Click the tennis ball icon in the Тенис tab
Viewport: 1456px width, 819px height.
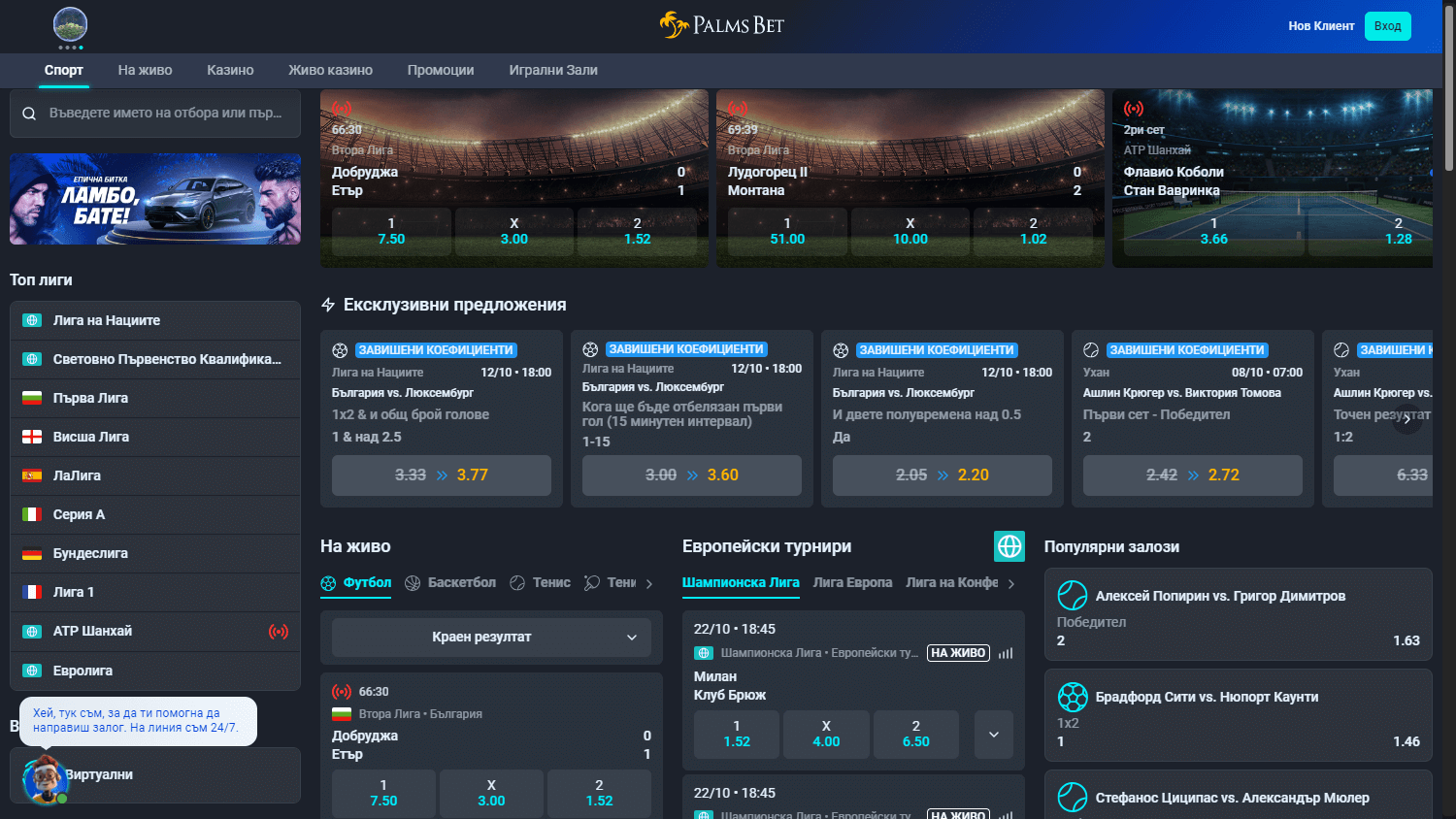pos(517,583)
